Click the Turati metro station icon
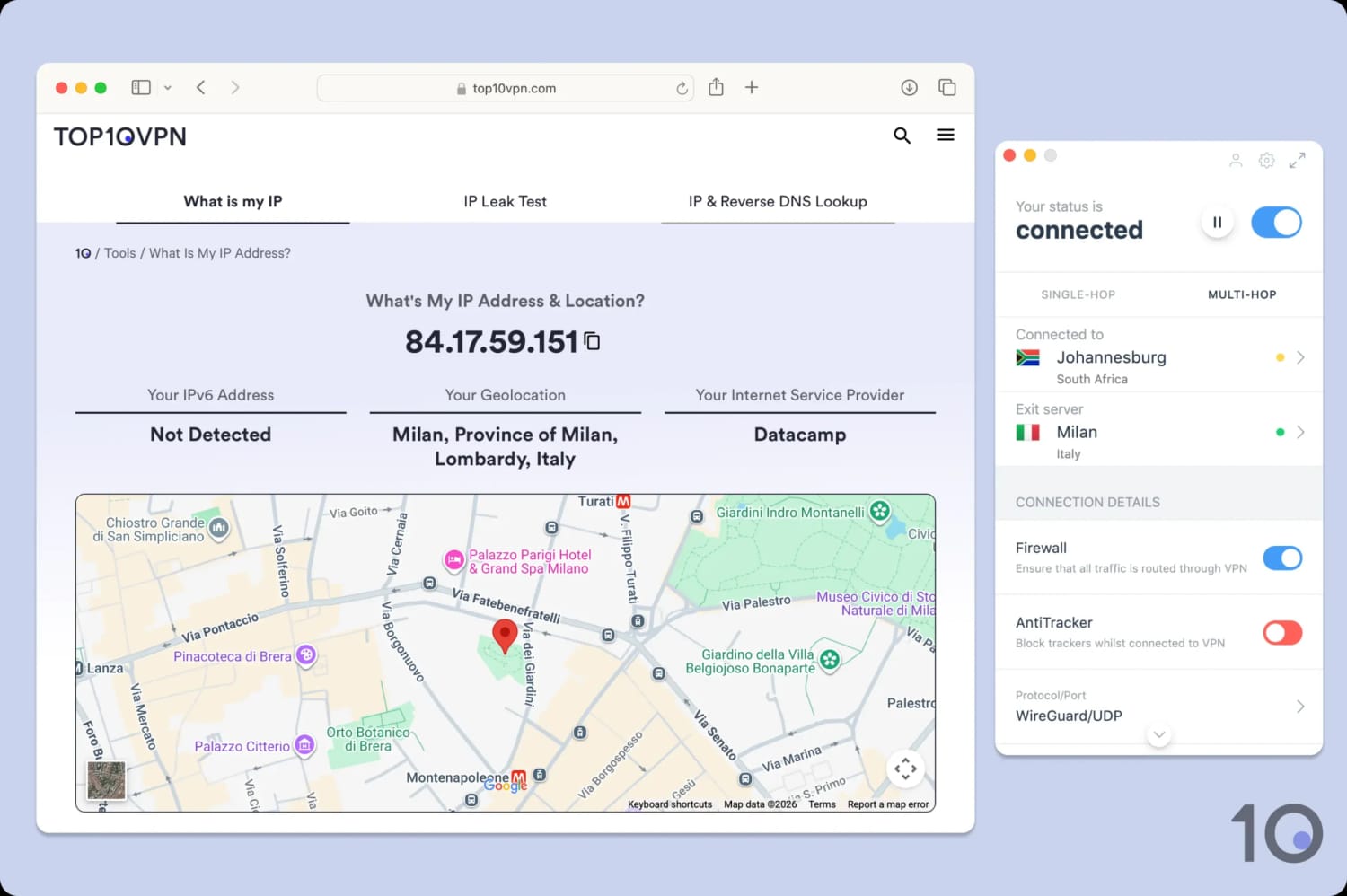 (623, 502)
